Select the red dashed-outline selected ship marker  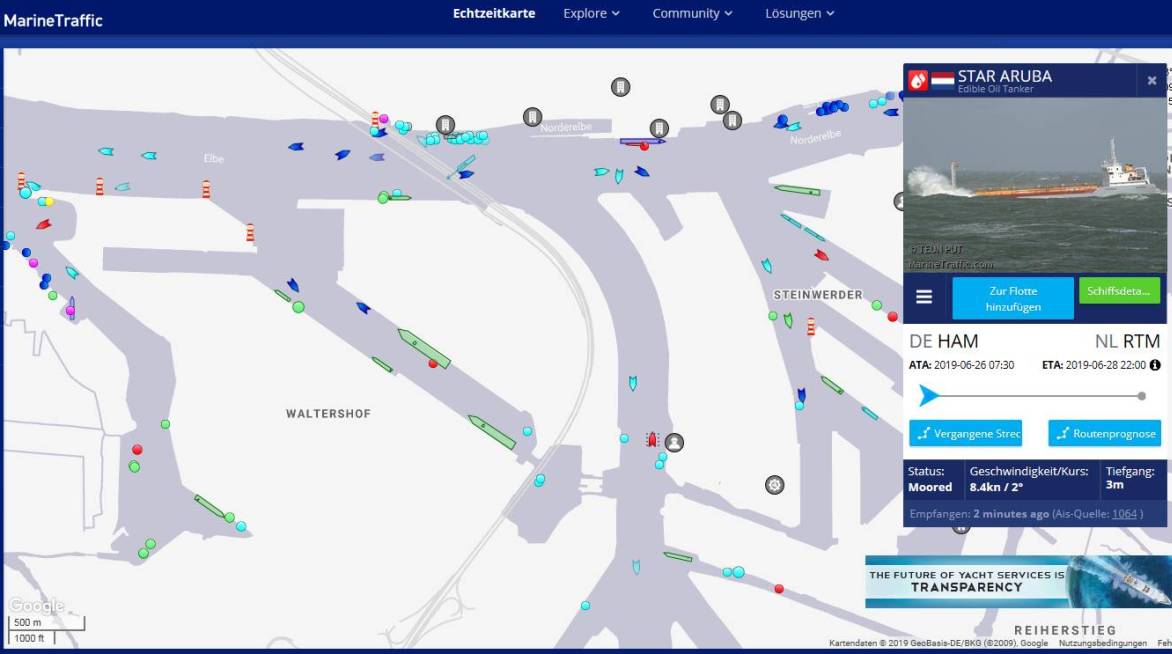[652, 439]
